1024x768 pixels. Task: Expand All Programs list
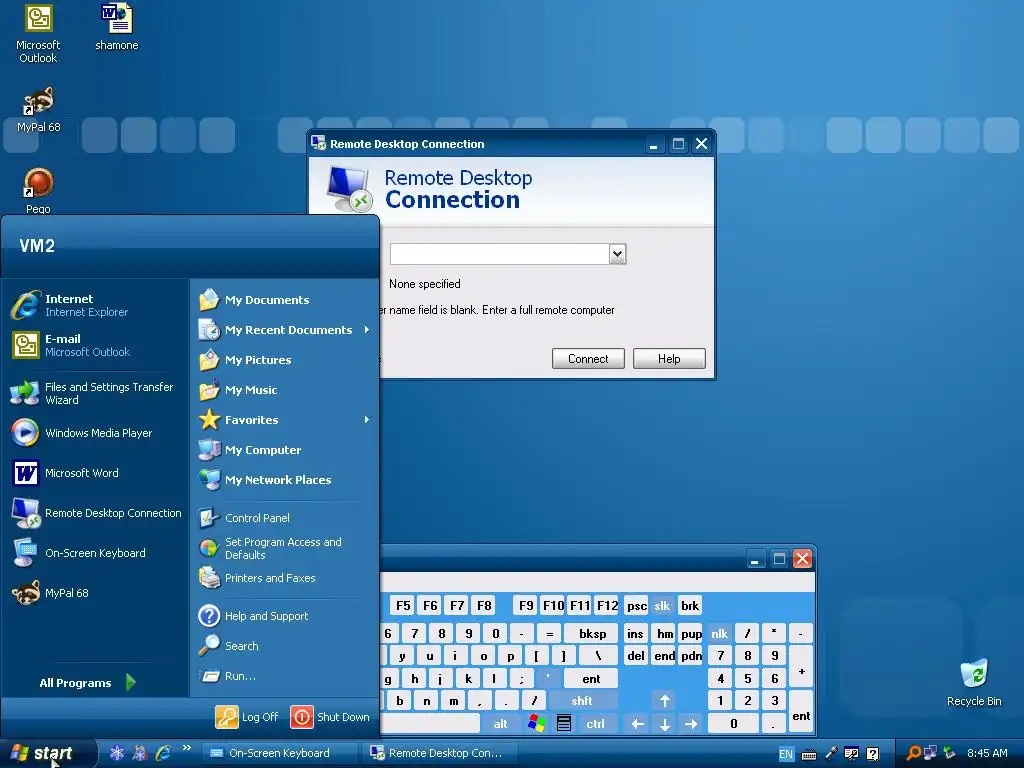[x=88, y=682]
